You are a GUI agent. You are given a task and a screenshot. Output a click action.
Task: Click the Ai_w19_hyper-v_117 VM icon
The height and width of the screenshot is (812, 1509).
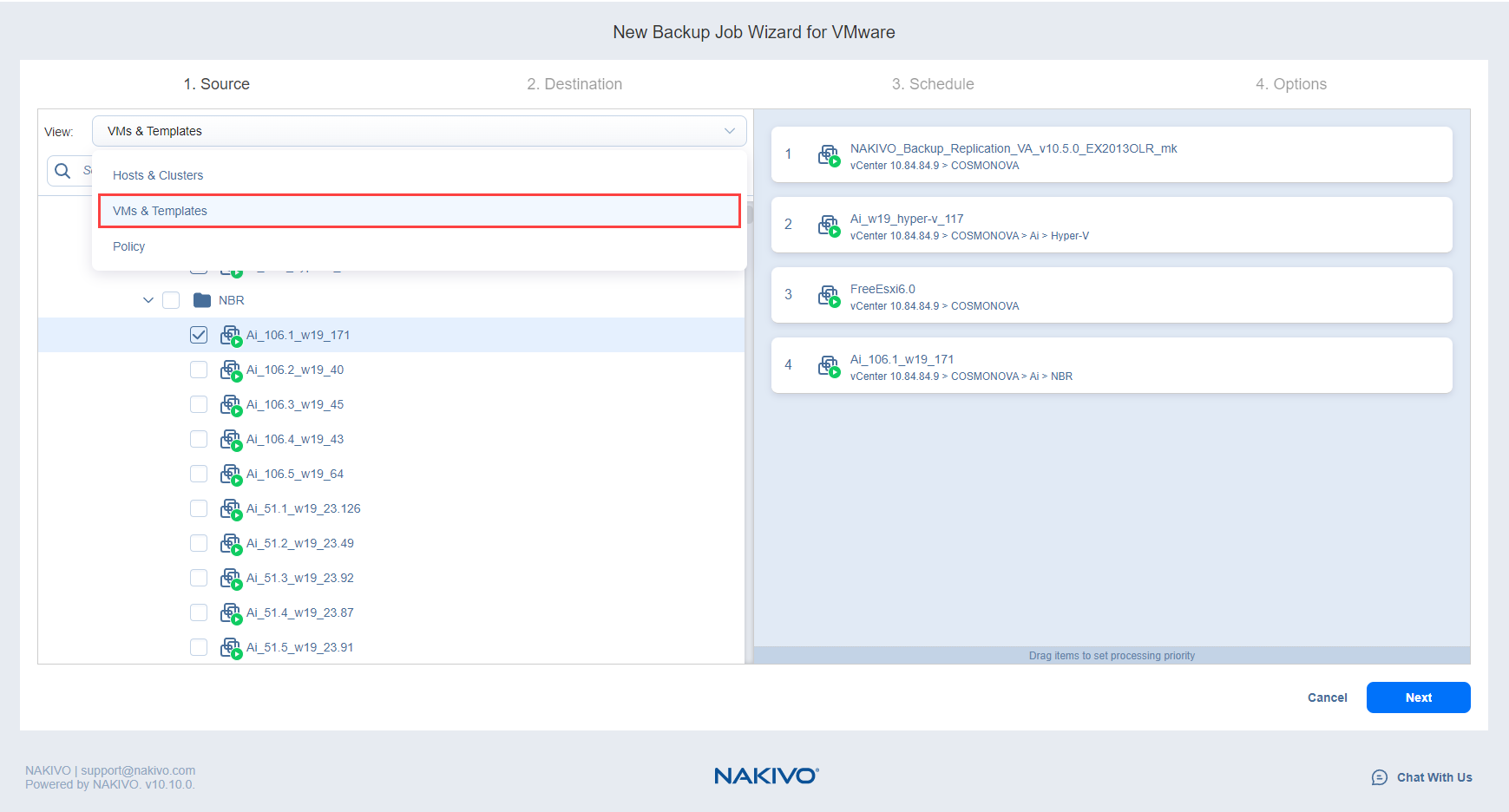pyautogui.click(x=829, y=226)
